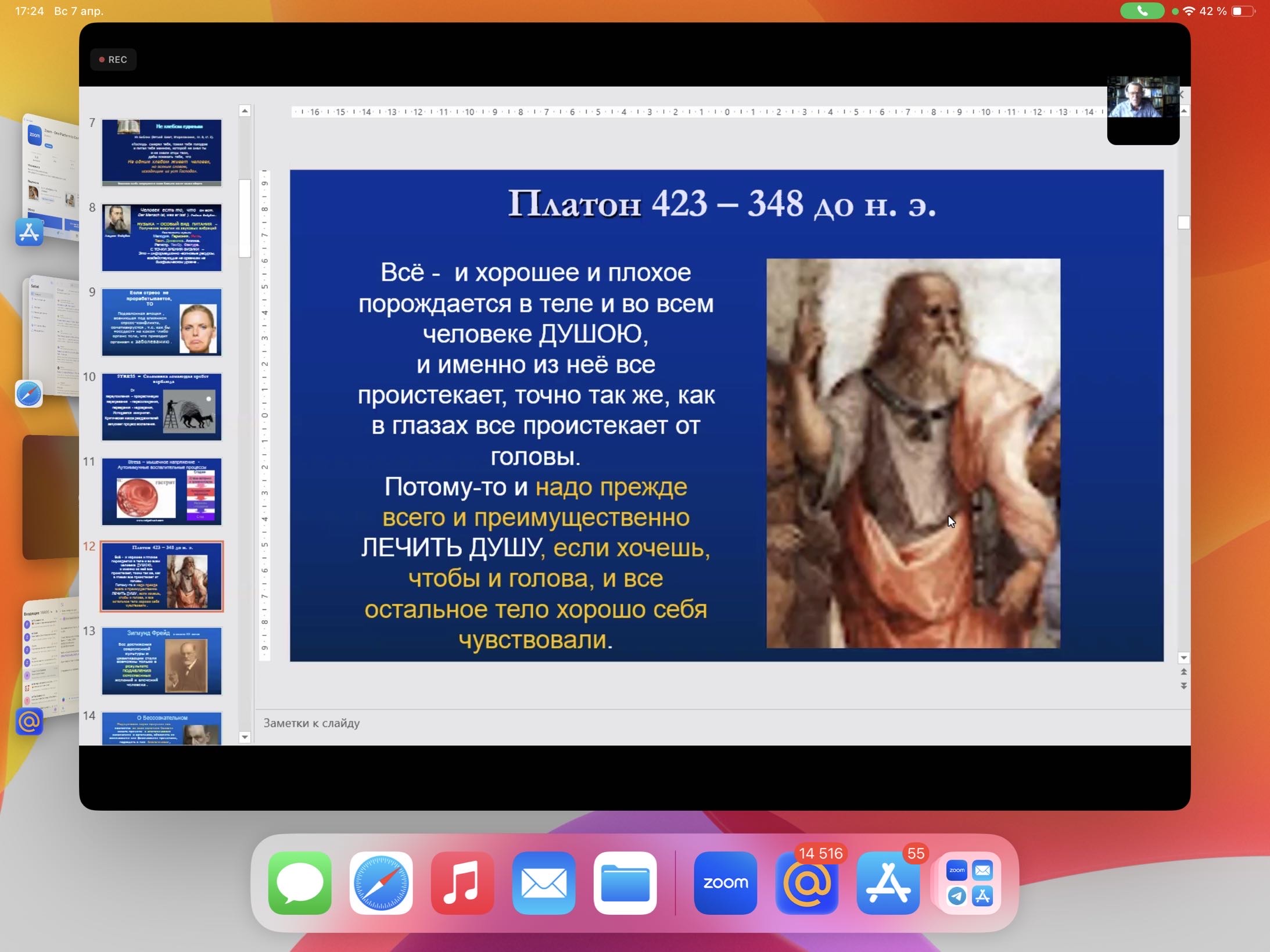
Task: Click the thumbnail pane scroll-up arrow
Action: [x=245, y=111]
